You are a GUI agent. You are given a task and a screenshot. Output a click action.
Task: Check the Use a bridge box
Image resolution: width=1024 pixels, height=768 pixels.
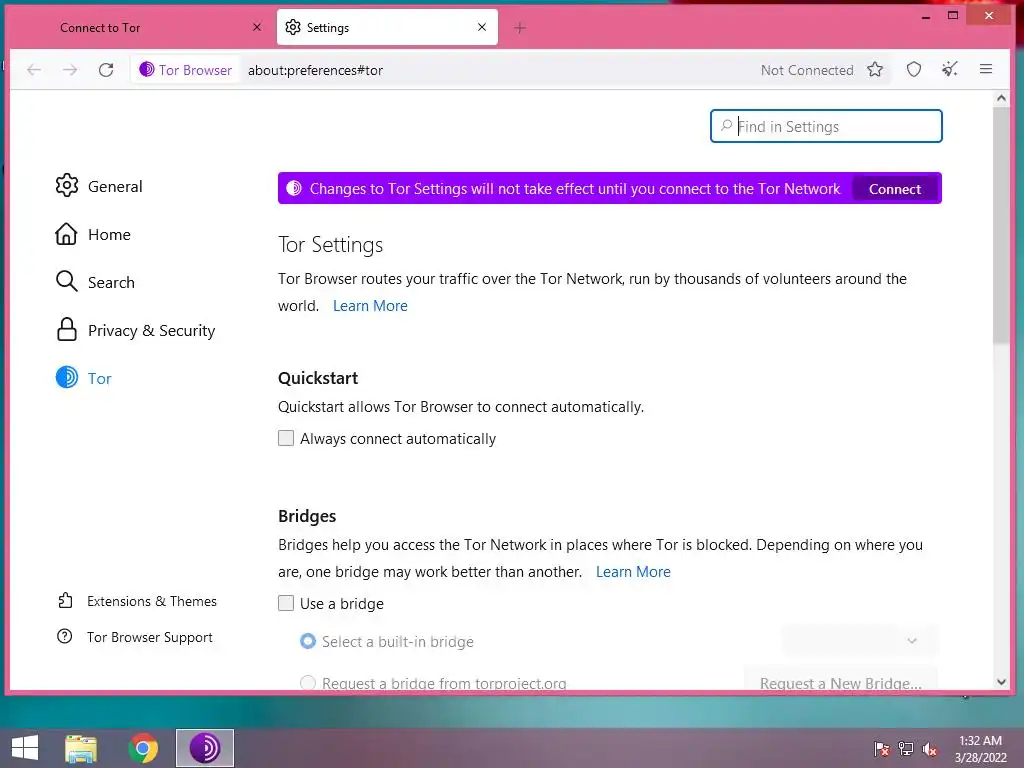click(286, 603)
